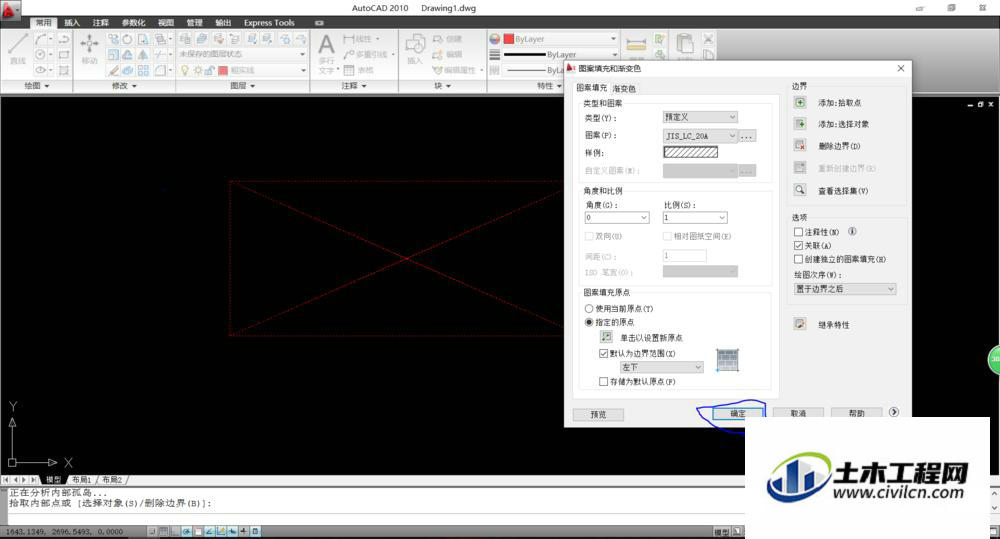Click the paste clipboard icon in ribbon
This screenshot has width=1000, height=539.
685,43
